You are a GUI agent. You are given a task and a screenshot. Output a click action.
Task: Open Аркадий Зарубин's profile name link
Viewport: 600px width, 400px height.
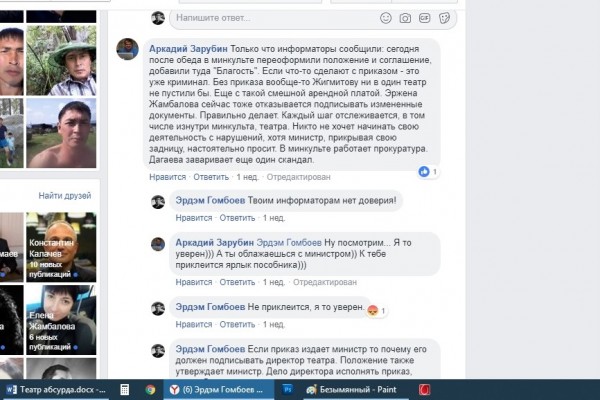click(x=188, y=49)
